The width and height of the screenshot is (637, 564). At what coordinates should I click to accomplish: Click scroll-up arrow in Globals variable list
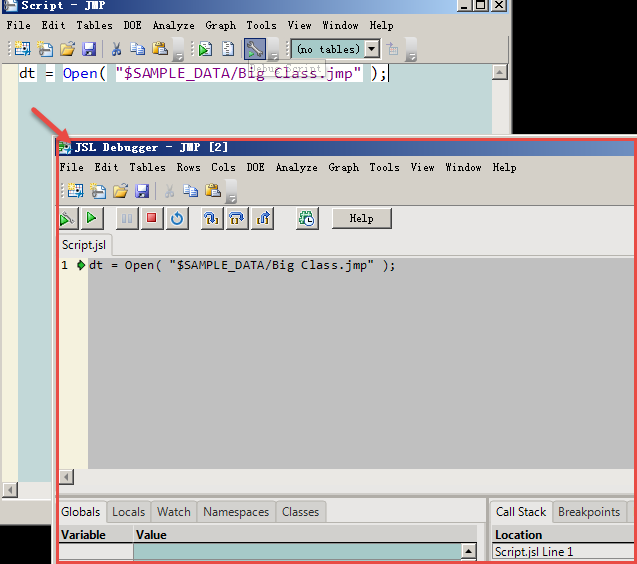[468, 551]
